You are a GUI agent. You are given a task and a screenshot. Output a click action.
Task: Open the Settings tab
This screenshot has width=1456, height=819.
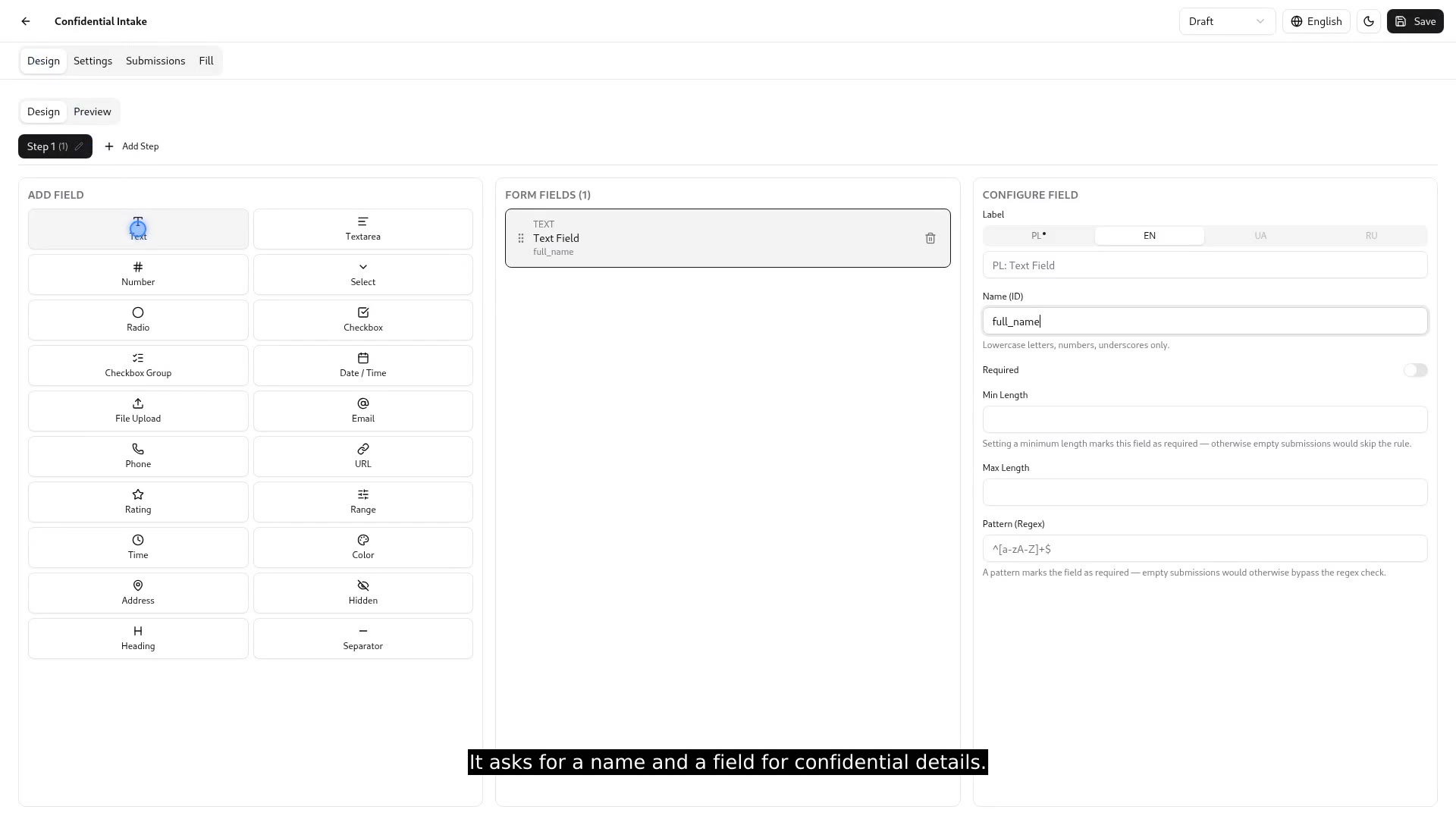coord(93,61)
